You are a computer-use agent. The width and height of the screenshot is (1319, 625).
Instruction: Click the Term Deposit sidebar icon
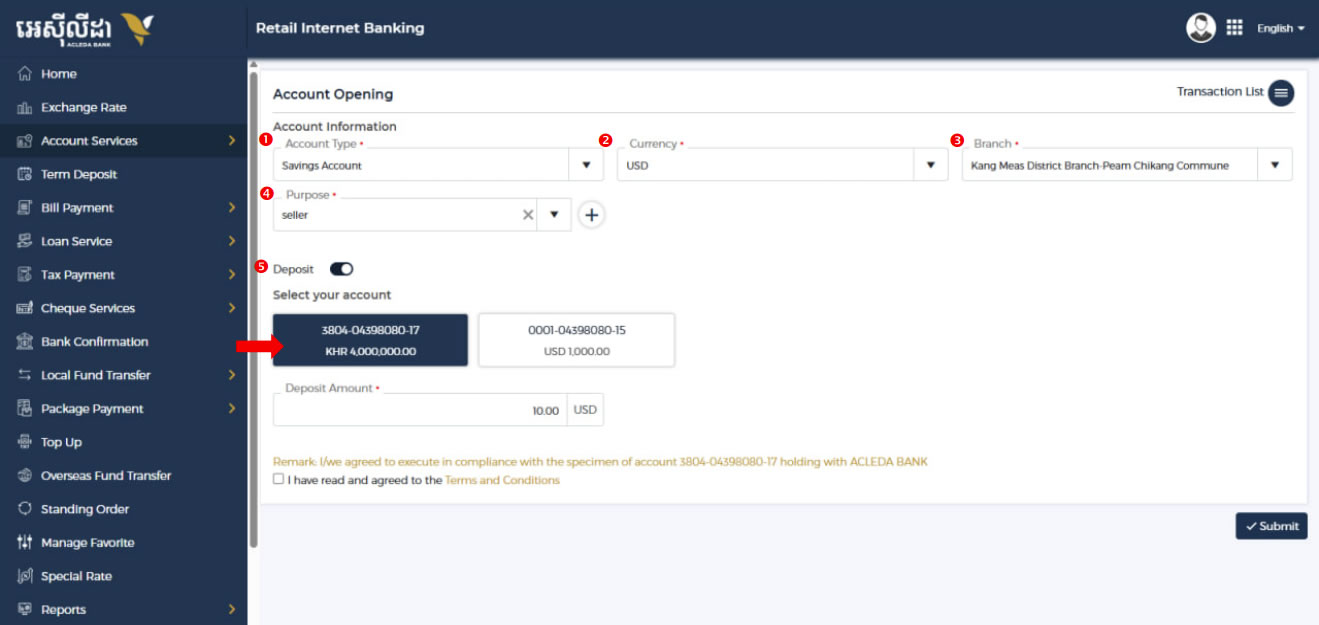[x=25, y=175]
